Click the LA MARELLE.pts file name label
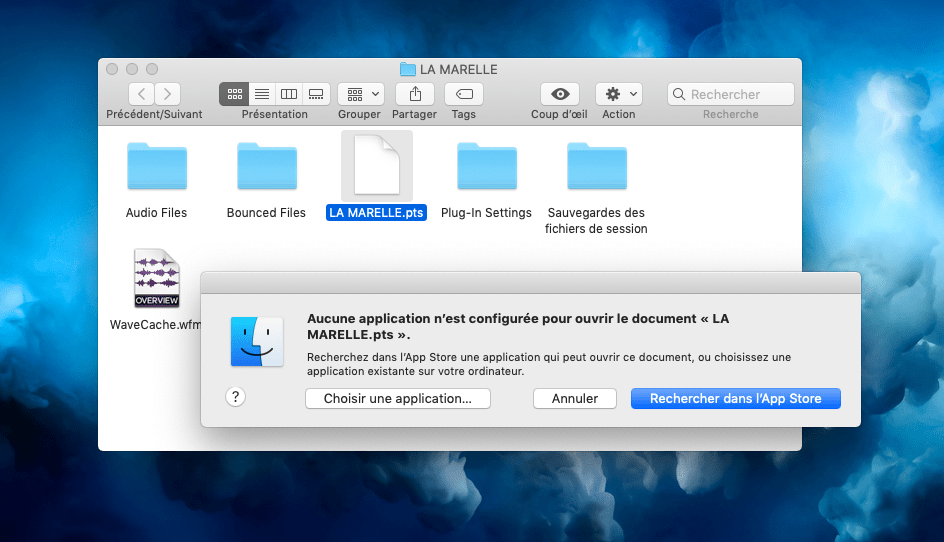Viewport: 944px width, 542px height. pos(376,213)
